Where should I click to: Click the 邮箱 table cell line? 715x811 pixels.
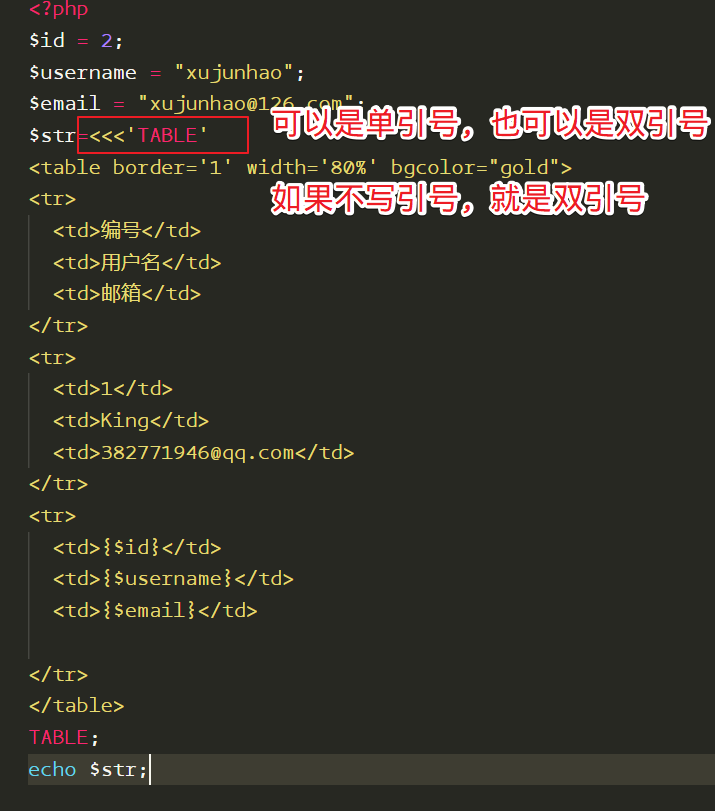(x=127, y=294)
